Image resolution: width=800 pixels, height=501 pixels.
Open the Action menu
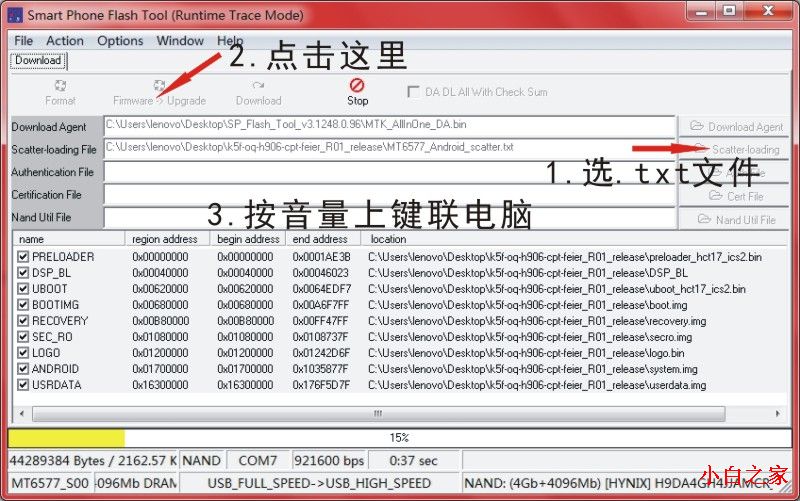[x=65, y=40]
